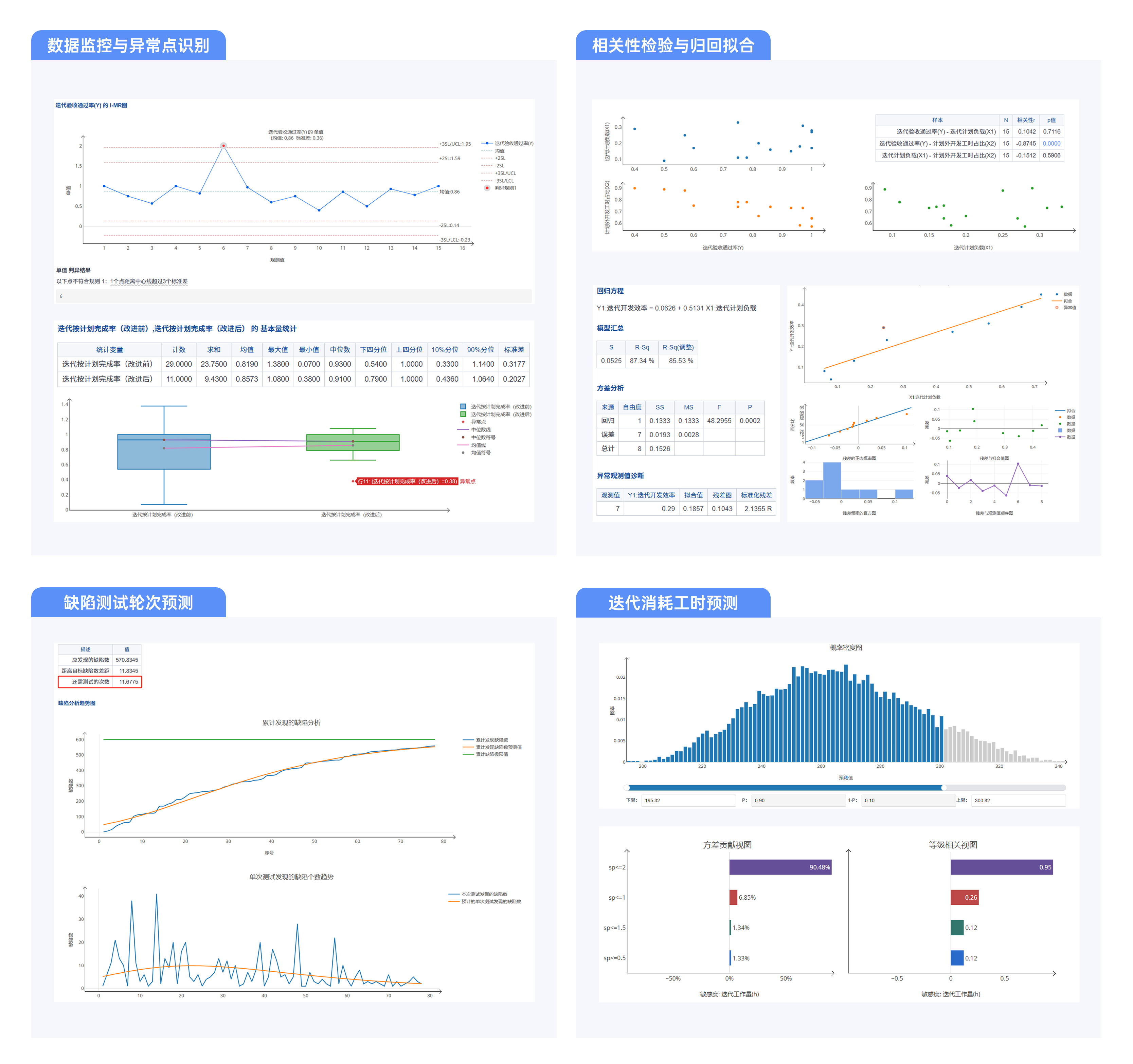
Task: Open the 数据监控与异常点识别 section tab
Action: tap(128, 45)
